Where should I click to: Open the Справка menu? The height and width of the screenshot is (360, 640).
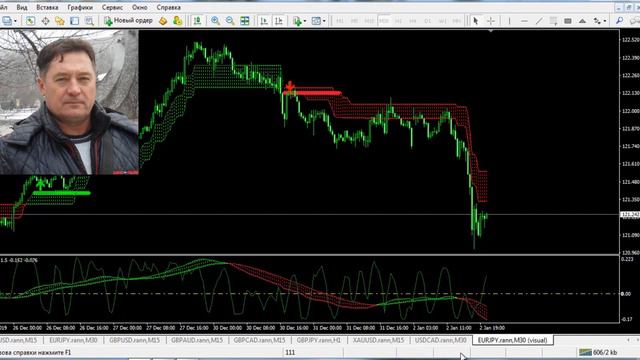(x=169, y=7)
